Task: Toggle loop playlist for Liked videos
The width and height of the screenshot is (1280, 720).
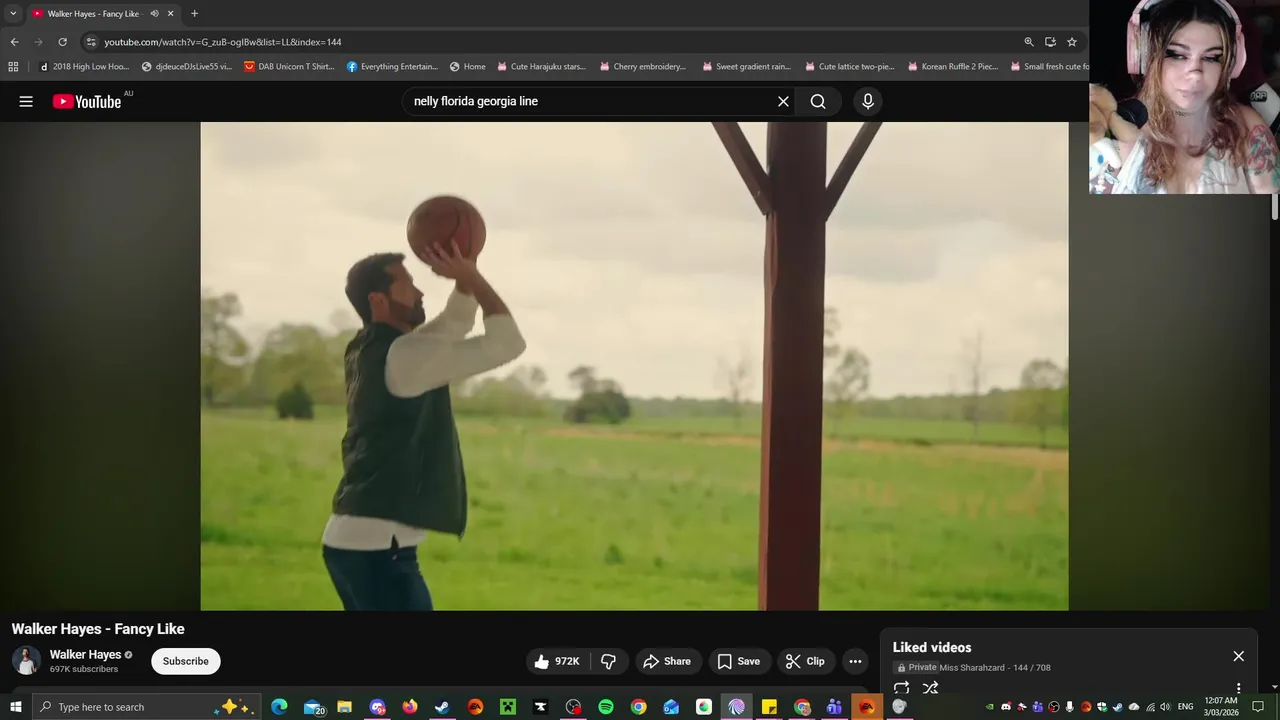Action: coord(901,688)
